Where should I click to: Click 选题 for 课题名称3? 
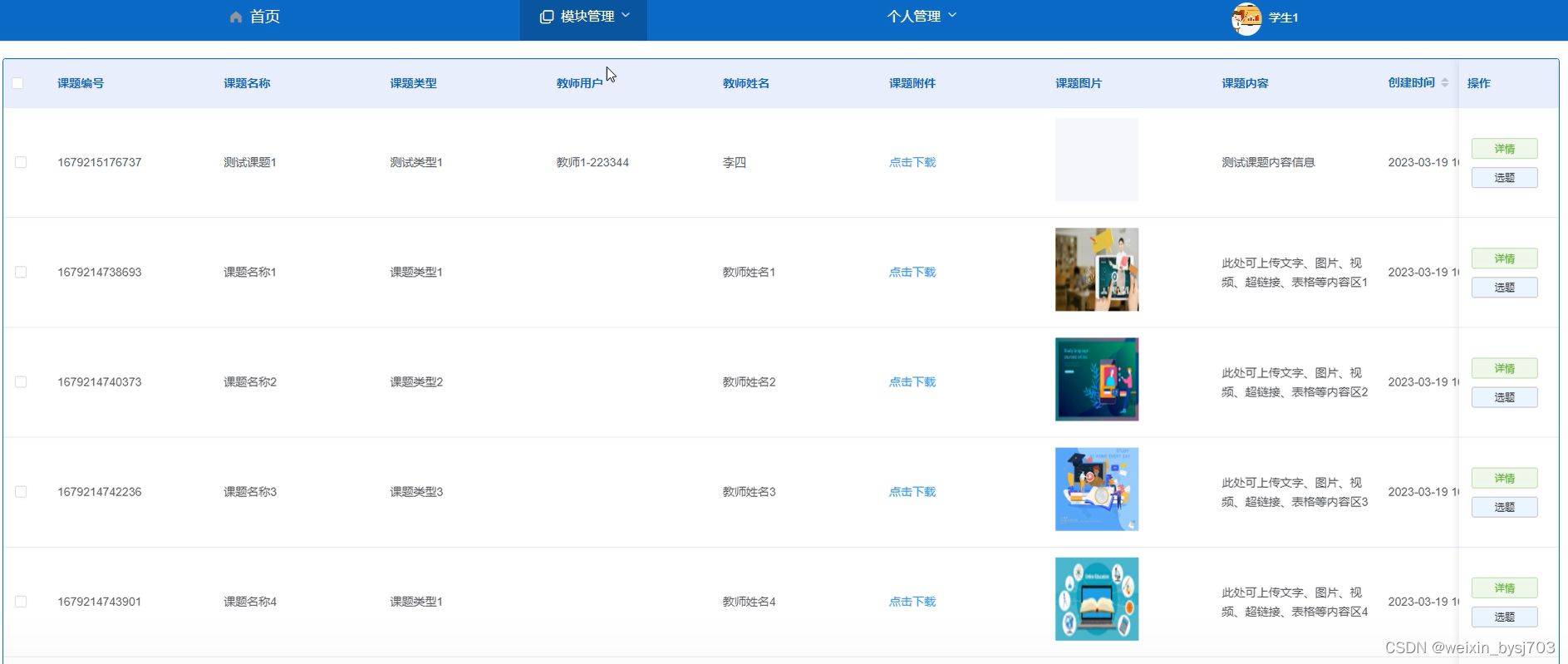tap(1504, 507)
